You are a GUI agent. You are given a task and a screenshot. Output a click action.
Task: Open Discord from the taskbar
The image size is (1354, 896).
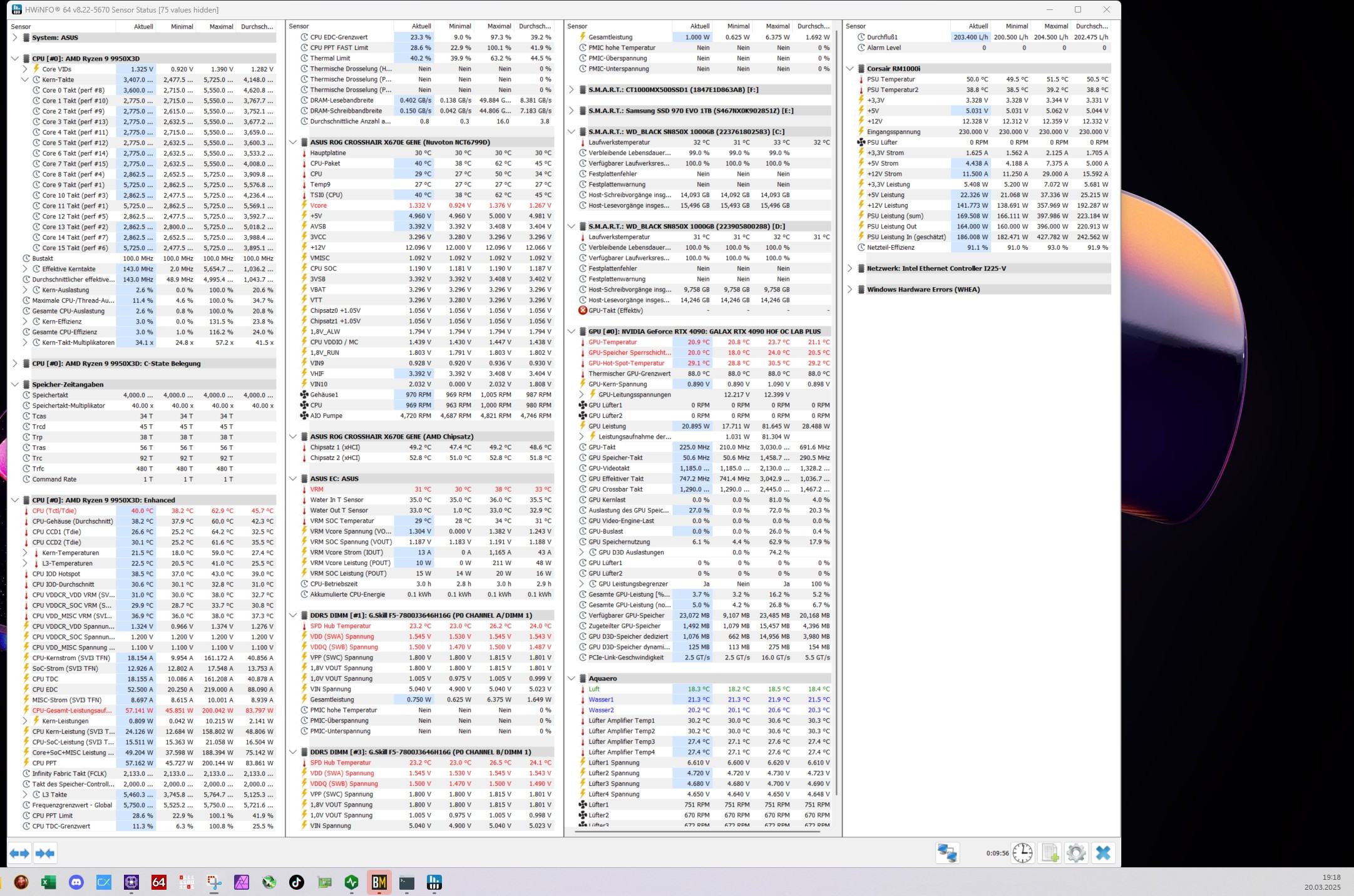click(76, 882)
